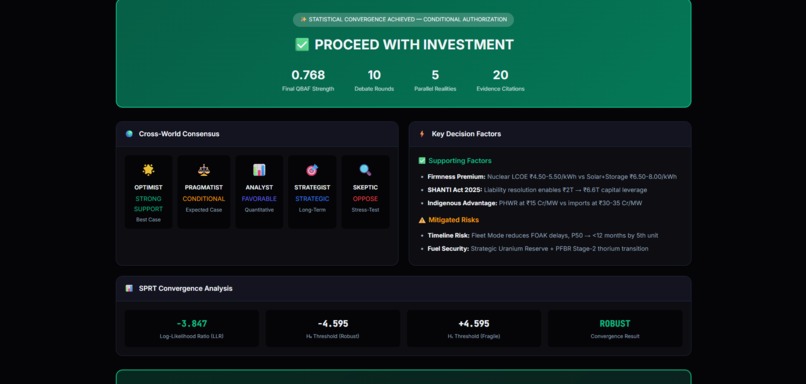Click the Skeptic magnifying glass icon

click(365, 170)
